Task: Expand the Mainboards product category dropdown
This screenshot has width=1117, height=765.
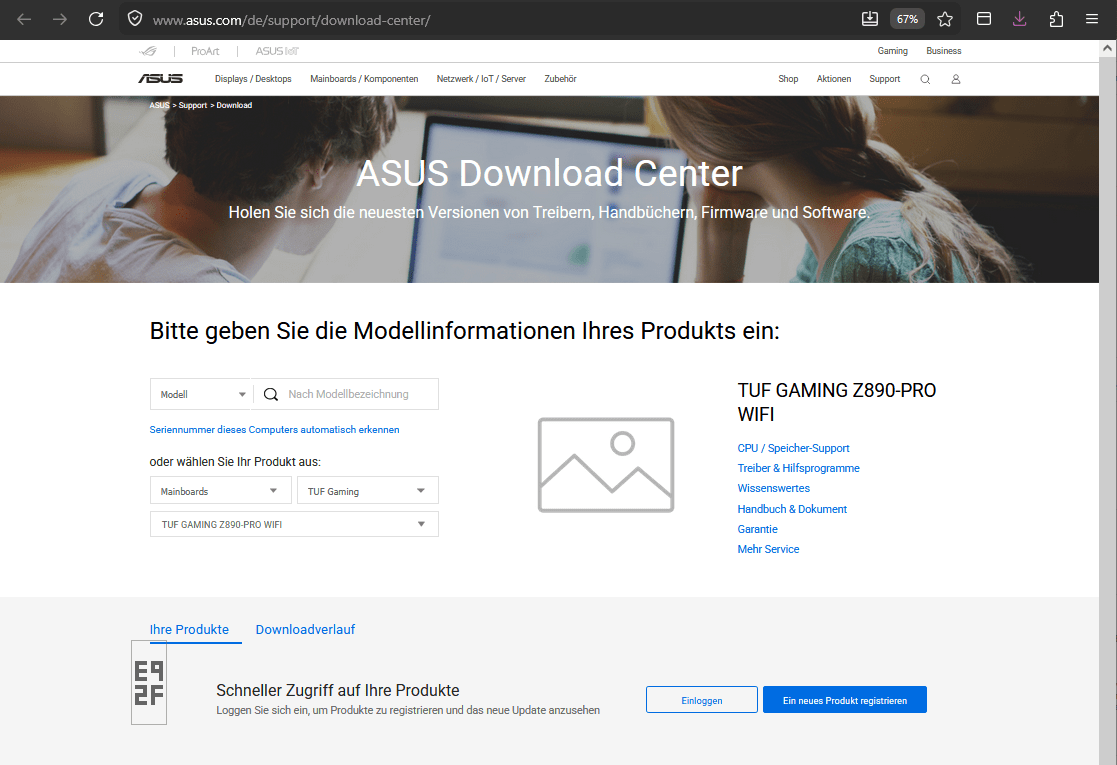Action: pyautogui.click(x=220, y=491)
